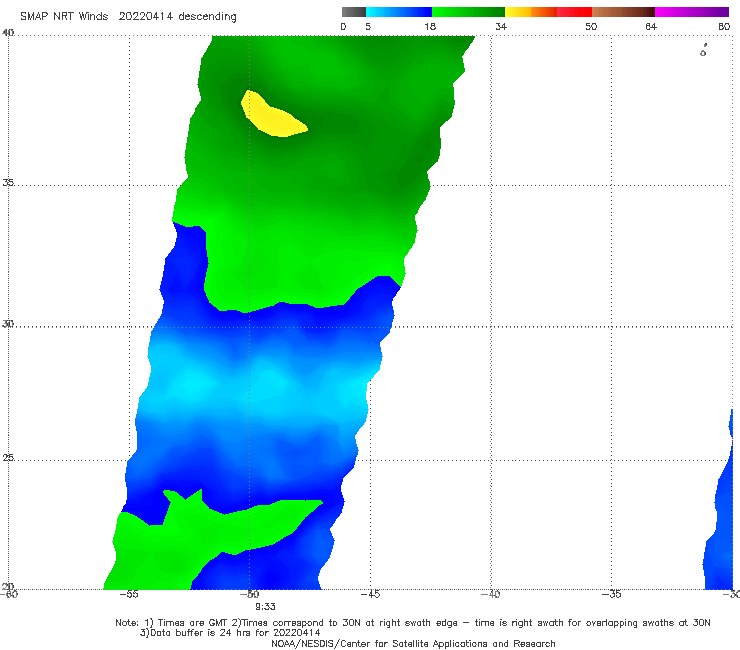Click the green 18-34 segment of the color bar
The image size is (740, 650).
(x=468, y=12)
